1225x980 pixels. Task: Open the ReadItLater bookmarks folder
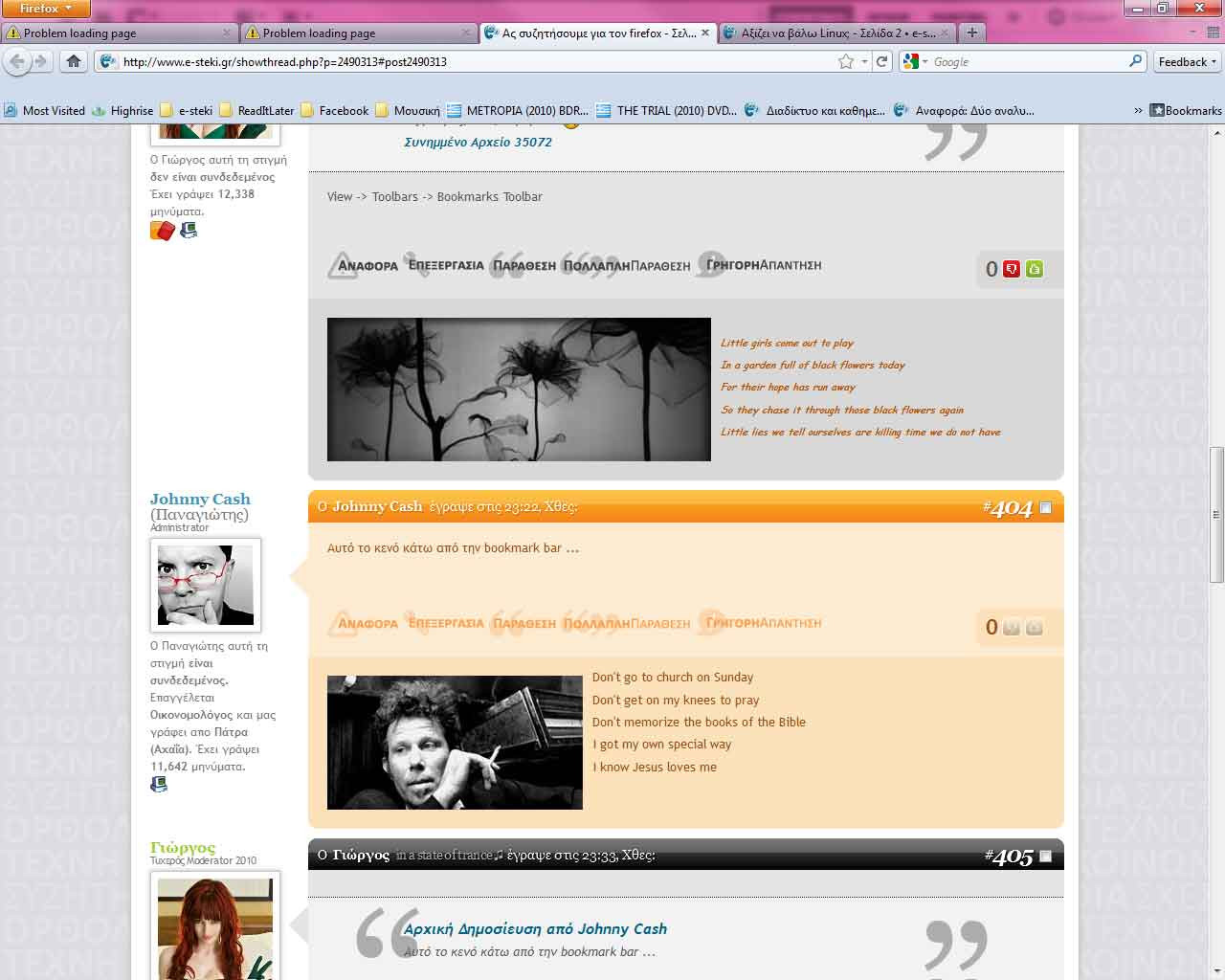tap(256, 111)
